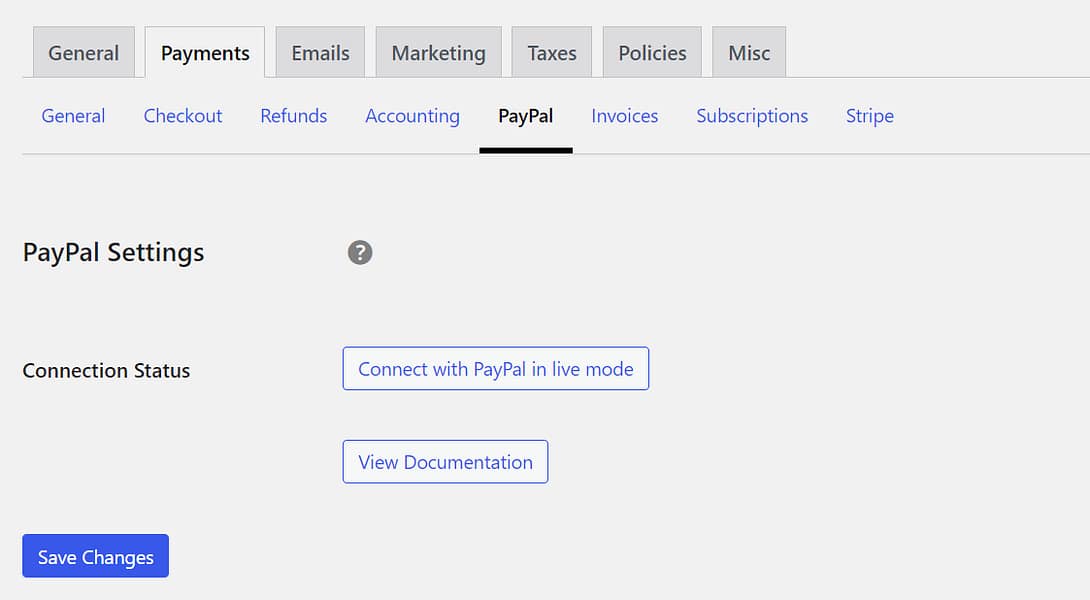Switch to the Taxes tab
The image size is (1090, 600).
[551, 52]
